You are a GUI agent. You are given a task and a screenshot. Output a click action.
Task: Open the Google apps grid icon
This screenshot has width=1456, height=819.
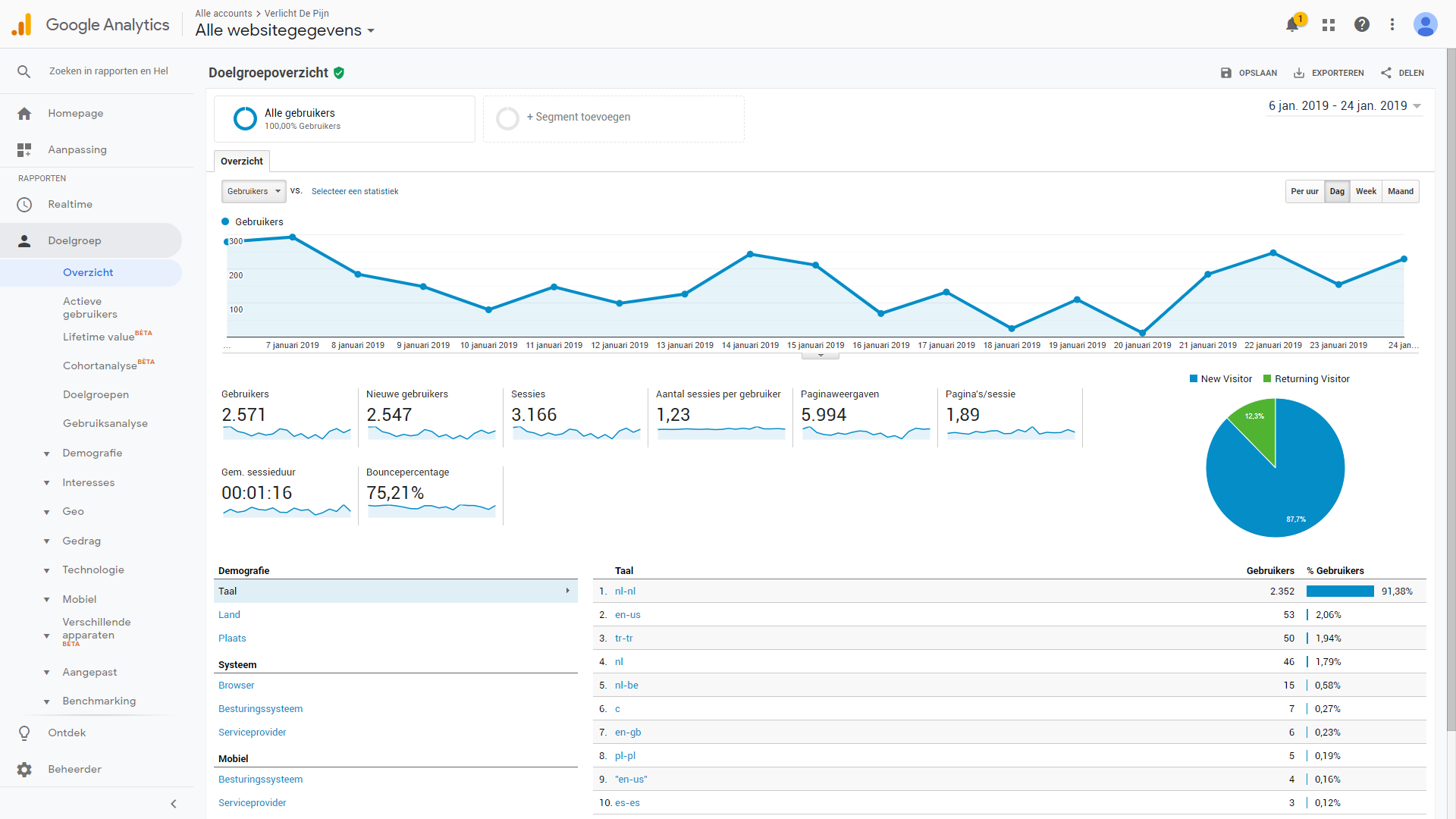1329,25
